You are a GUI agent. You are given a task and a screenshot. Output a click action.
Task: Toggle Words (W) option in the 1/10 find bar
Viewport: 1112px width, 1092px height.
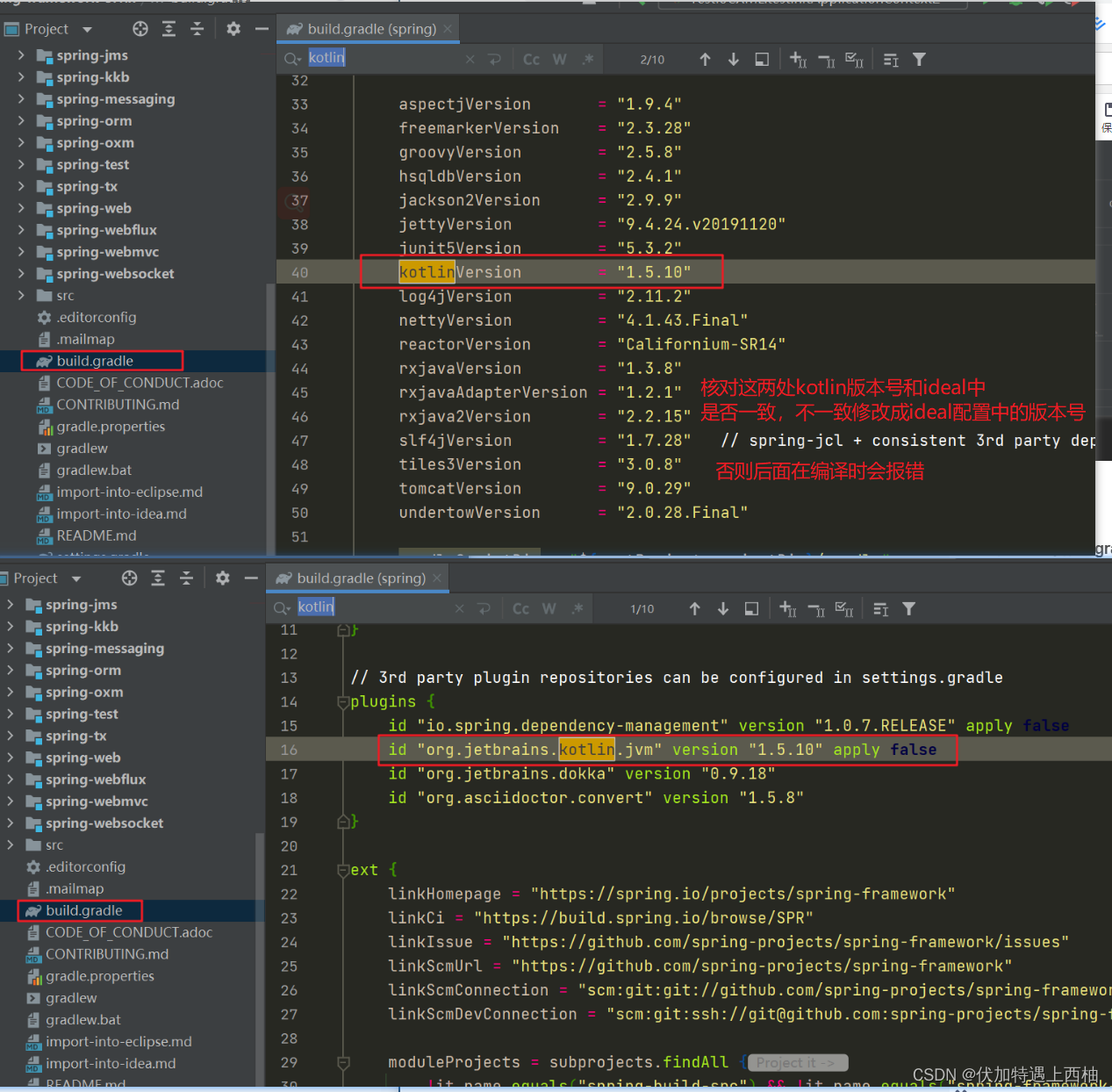click(x=549, y=608)
